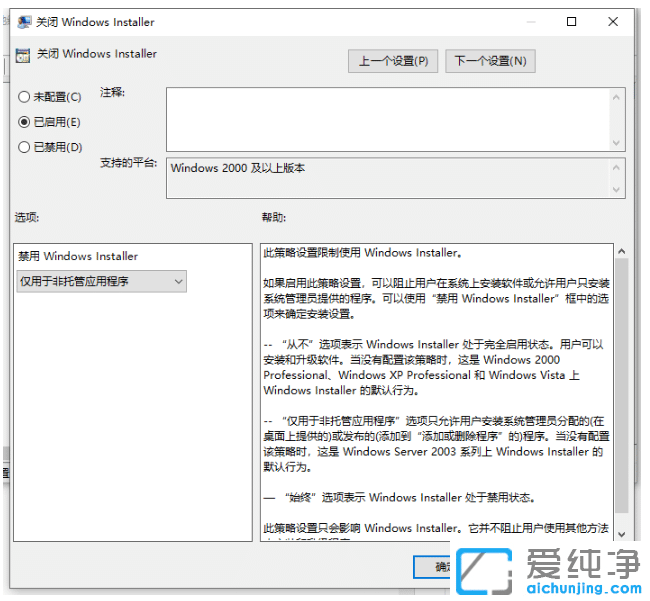Click the help panel vertical scrollbar thumb
Image resolution: width=650 pixels, height=601 pixels.
tap(621, 385)
